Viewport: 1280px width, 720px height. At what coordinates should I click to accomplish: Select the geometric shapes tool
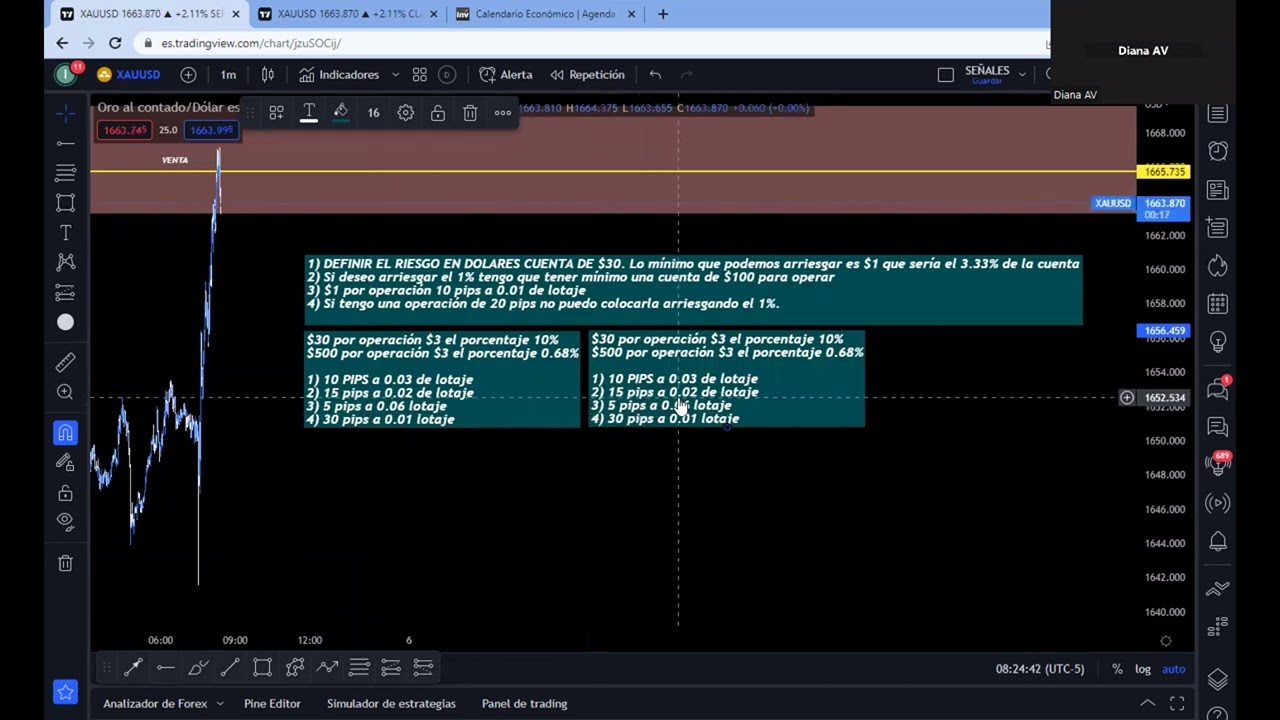pyautogui.click(x=66, y=203)
